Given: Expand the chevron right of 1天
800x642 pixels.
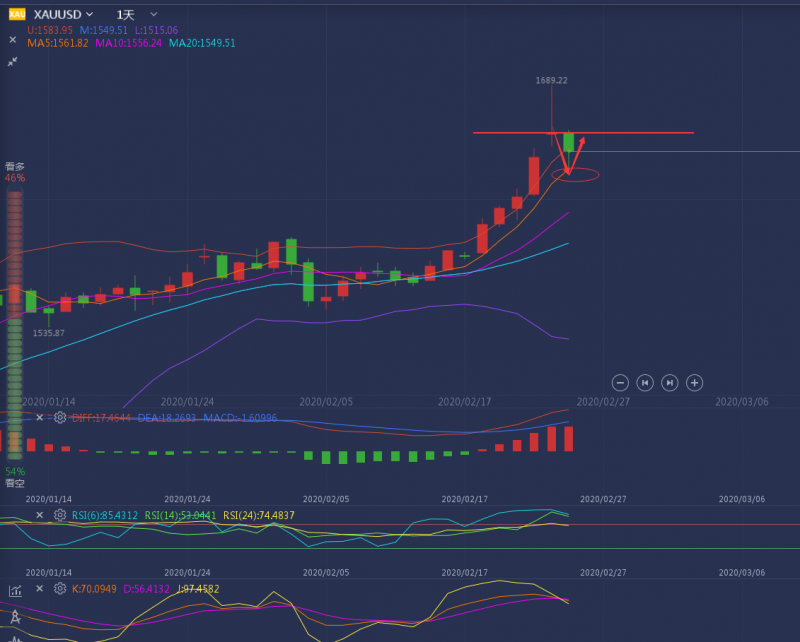Looking at the screenshot, I should coord(154,15).
